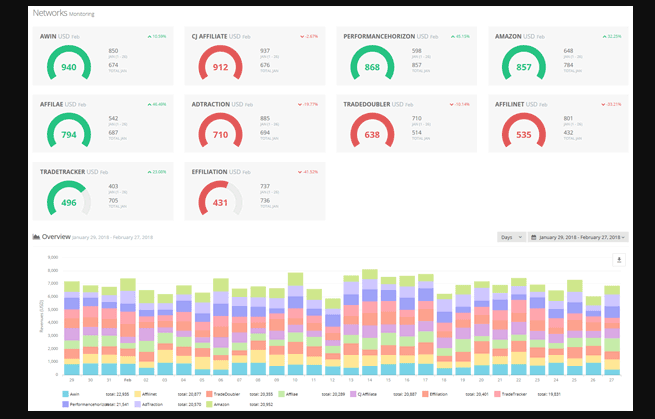Click the stacked bar for day 14
Image resolution: width=655 pixels, height=419 pixels.
[x=370, y=322]
